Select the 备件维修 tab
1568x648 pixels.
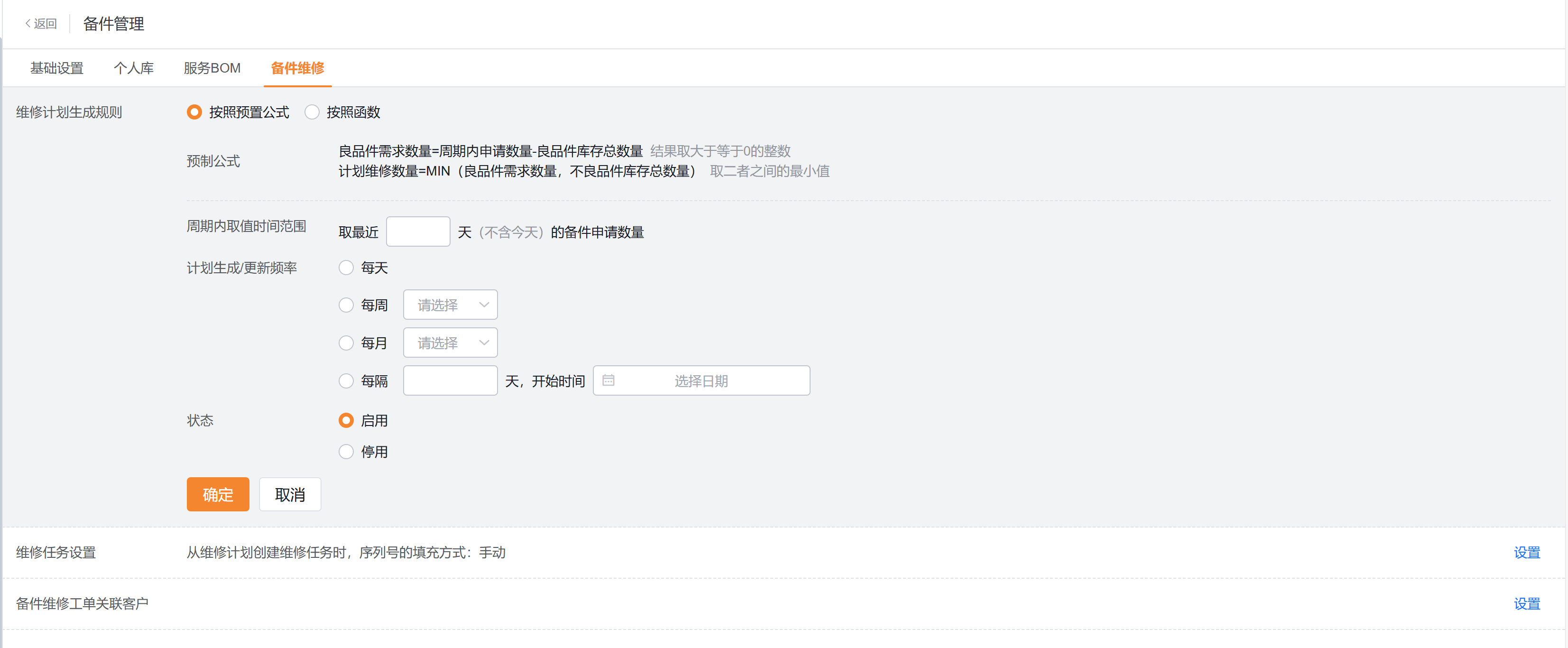pos(298,68)
